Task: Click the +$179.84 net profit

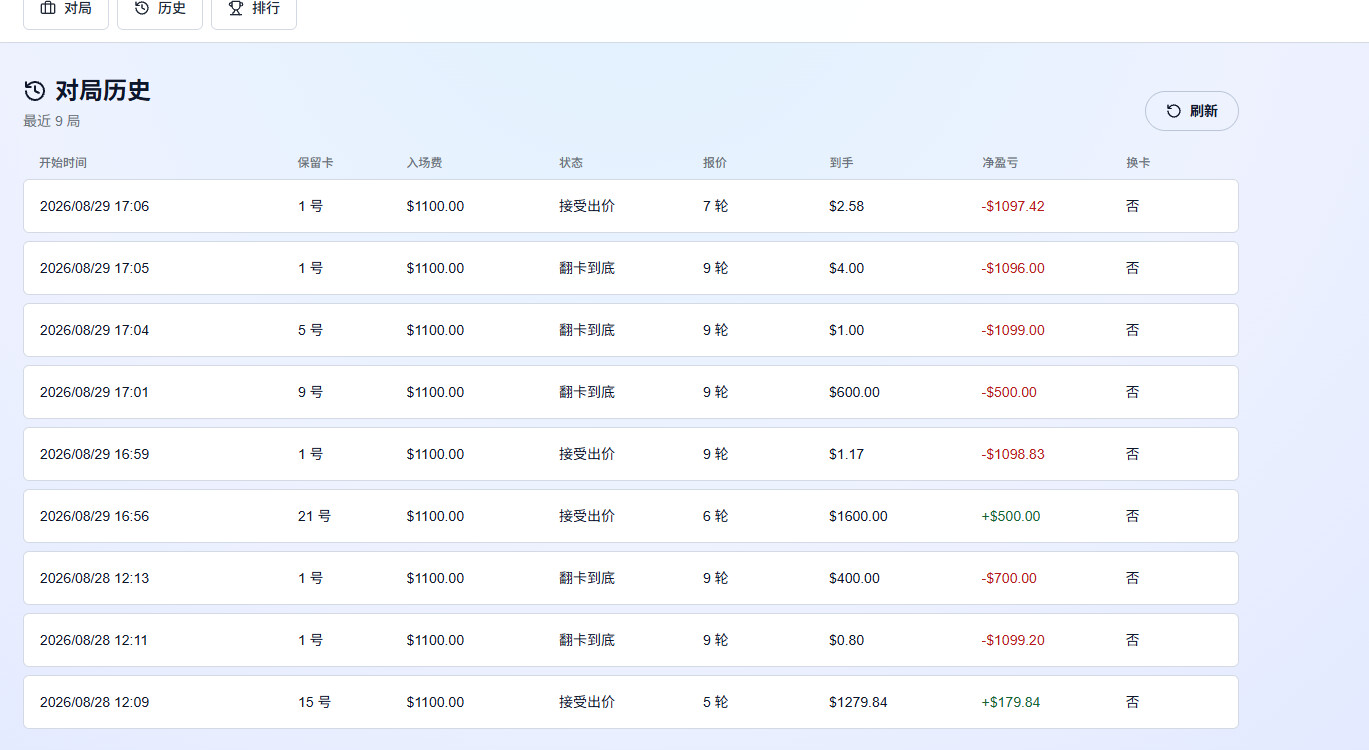Action: point(1011,702)
